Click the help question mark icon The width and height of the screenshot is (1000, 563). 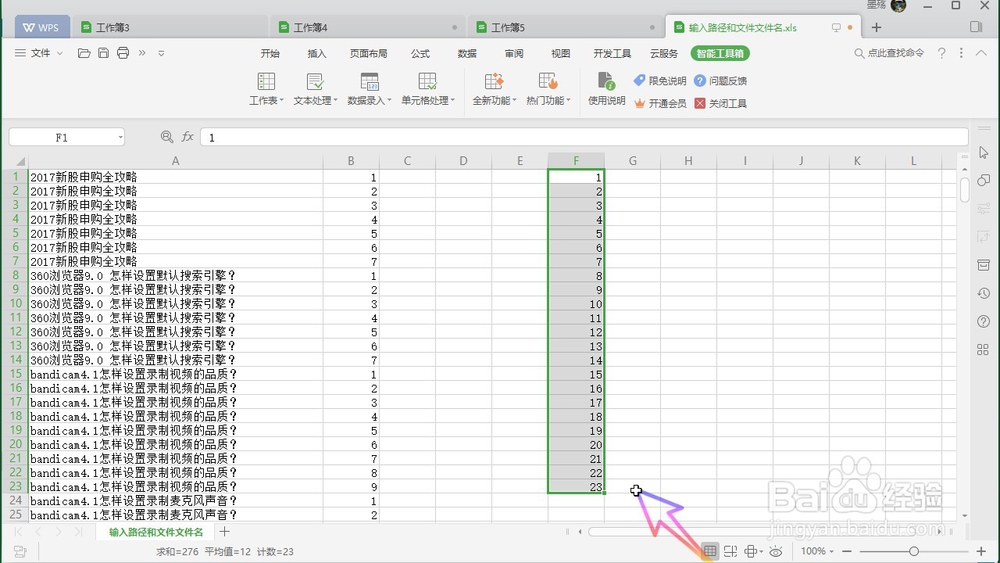(941, 54)
